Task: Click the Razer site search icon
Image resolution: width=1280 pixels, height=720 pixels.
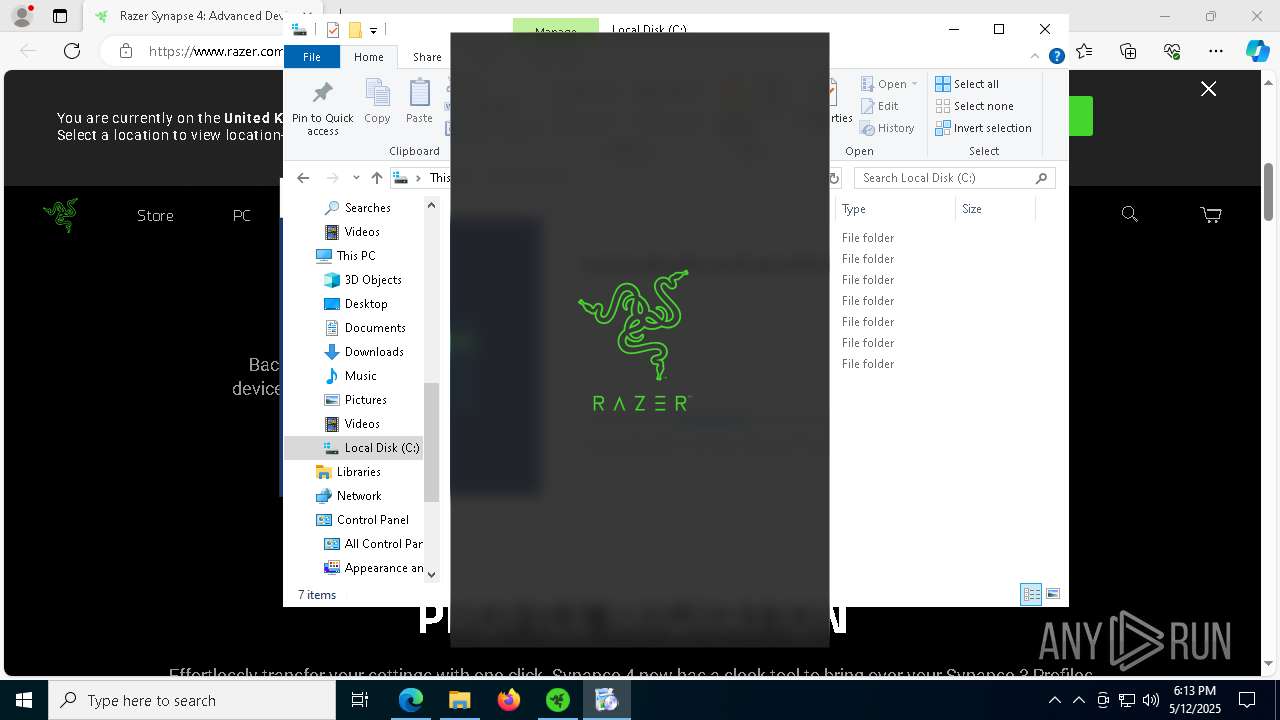Action: click(x=1129, y=214)
